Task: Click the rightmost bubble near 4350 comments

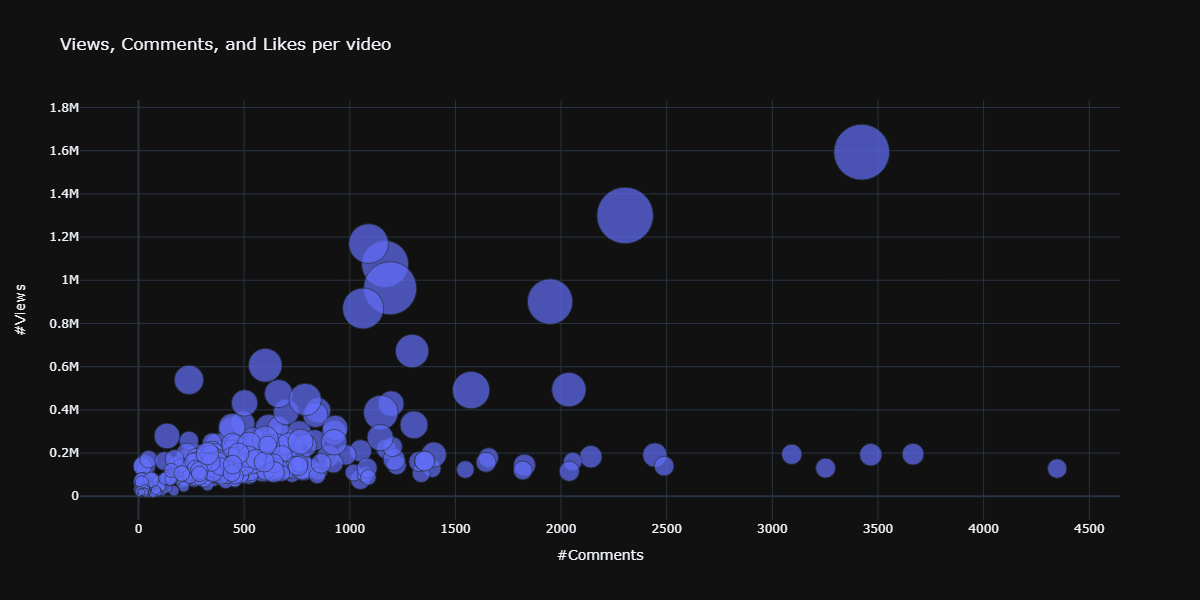Action: pyautogui.click(x=1057, y=468)
